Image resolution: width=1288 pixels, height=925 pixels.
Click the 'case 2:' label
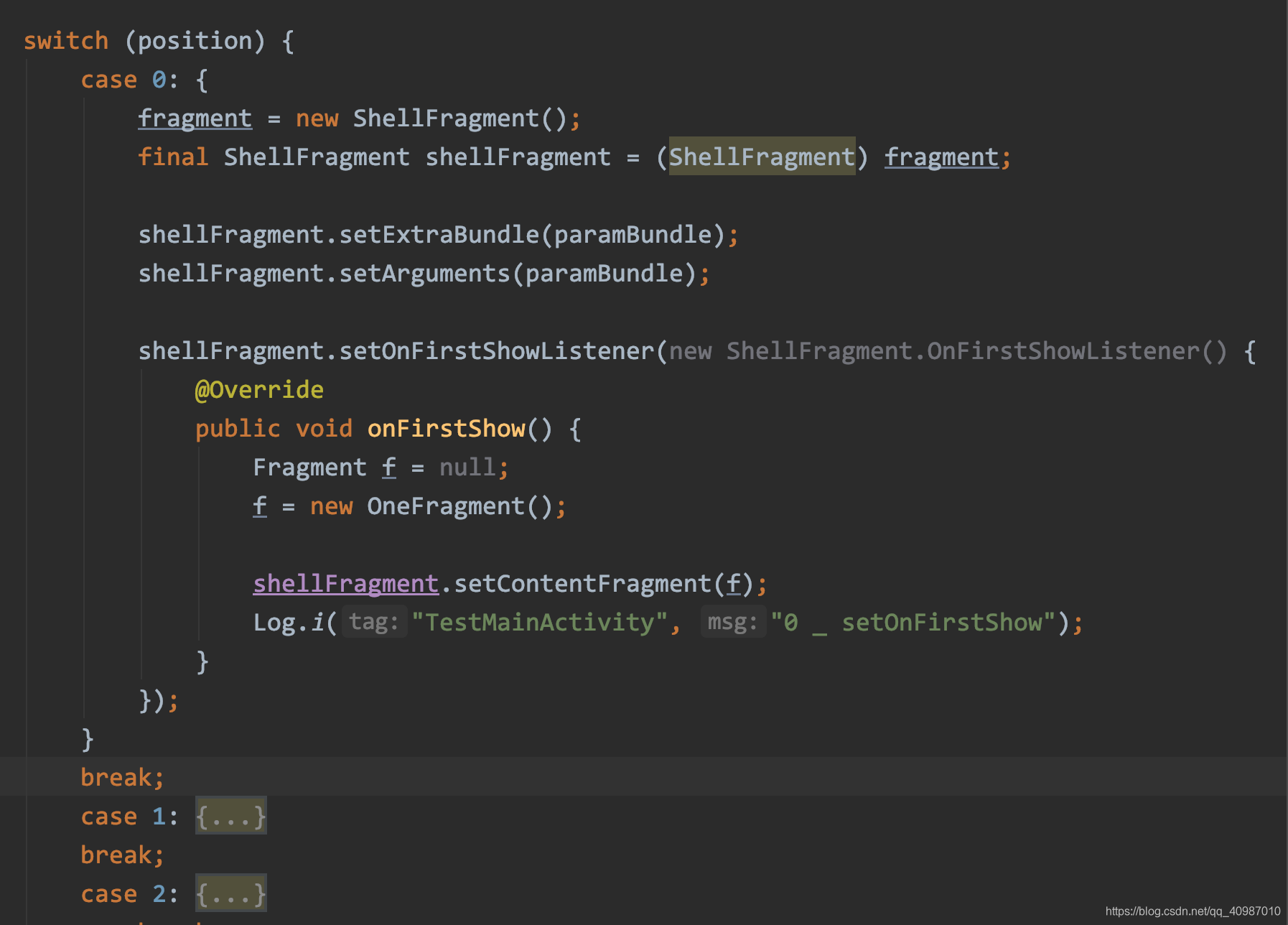[x=129, y=893]
